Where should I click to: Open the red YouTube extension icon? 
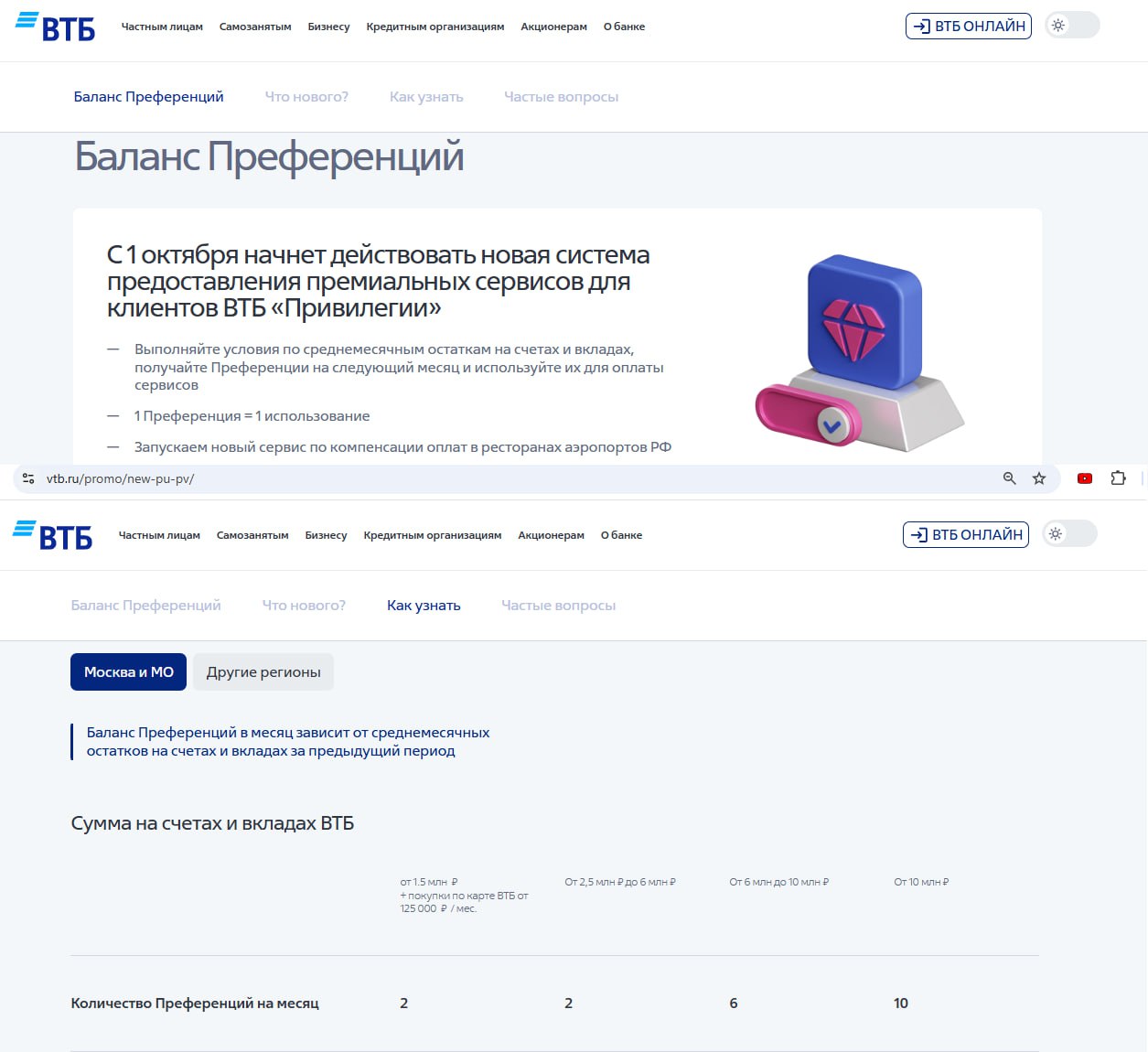coord(1085,478)
